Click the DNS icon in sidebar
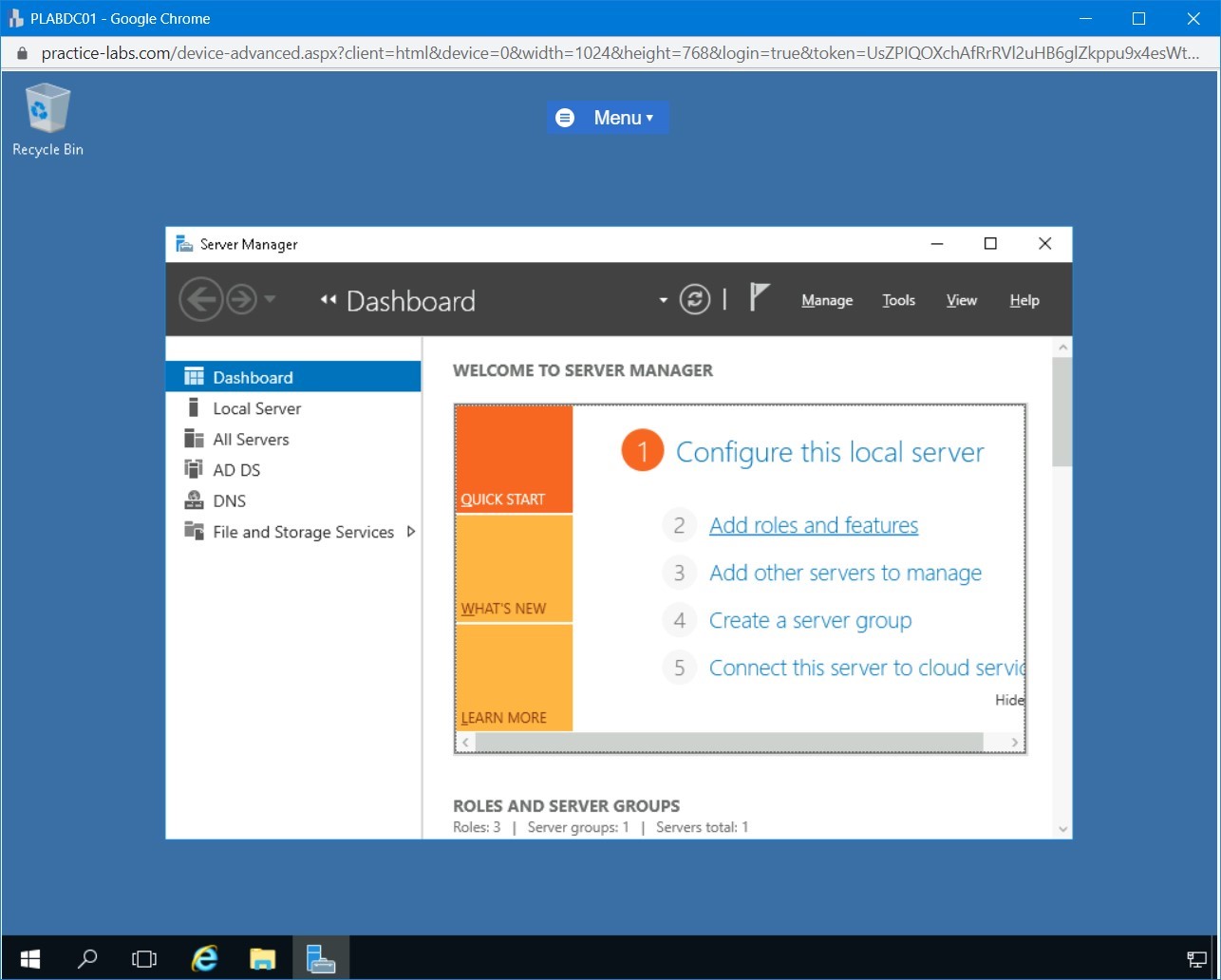 (x=194, y=500)
